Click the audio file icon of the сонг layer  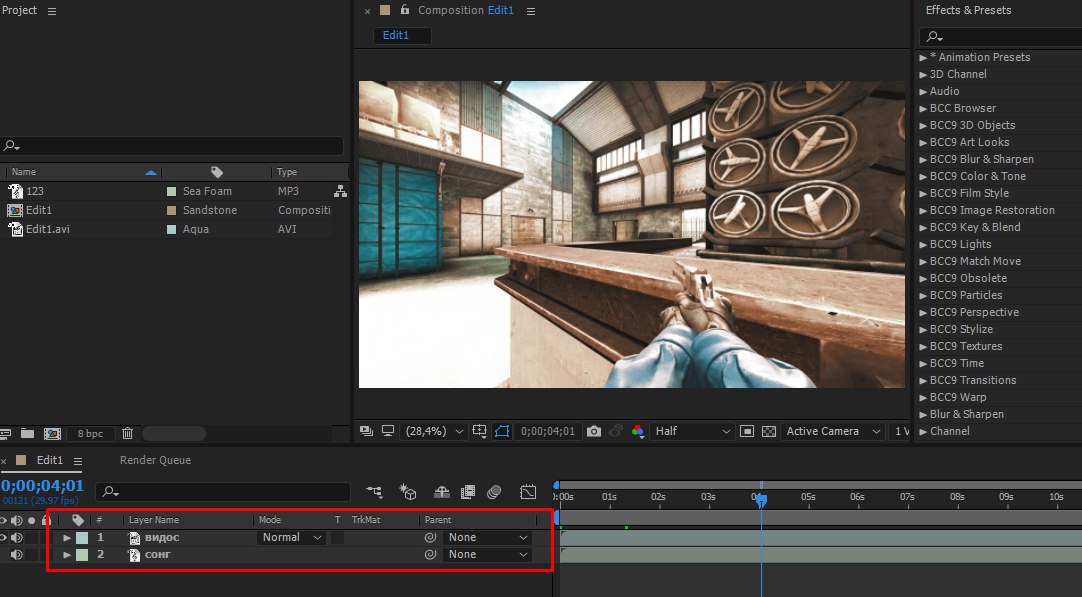tap(135, 555)
